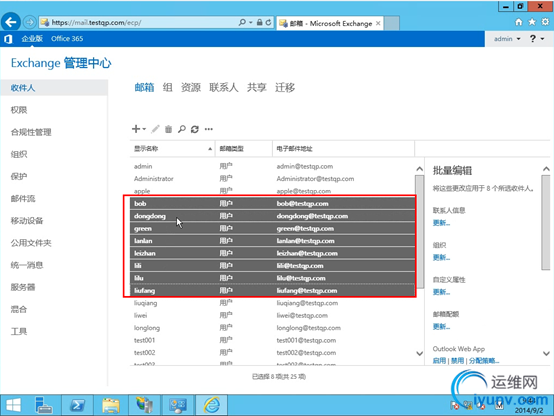
Task: Click the add new mailbox plus icon
Action: point(136,129)
